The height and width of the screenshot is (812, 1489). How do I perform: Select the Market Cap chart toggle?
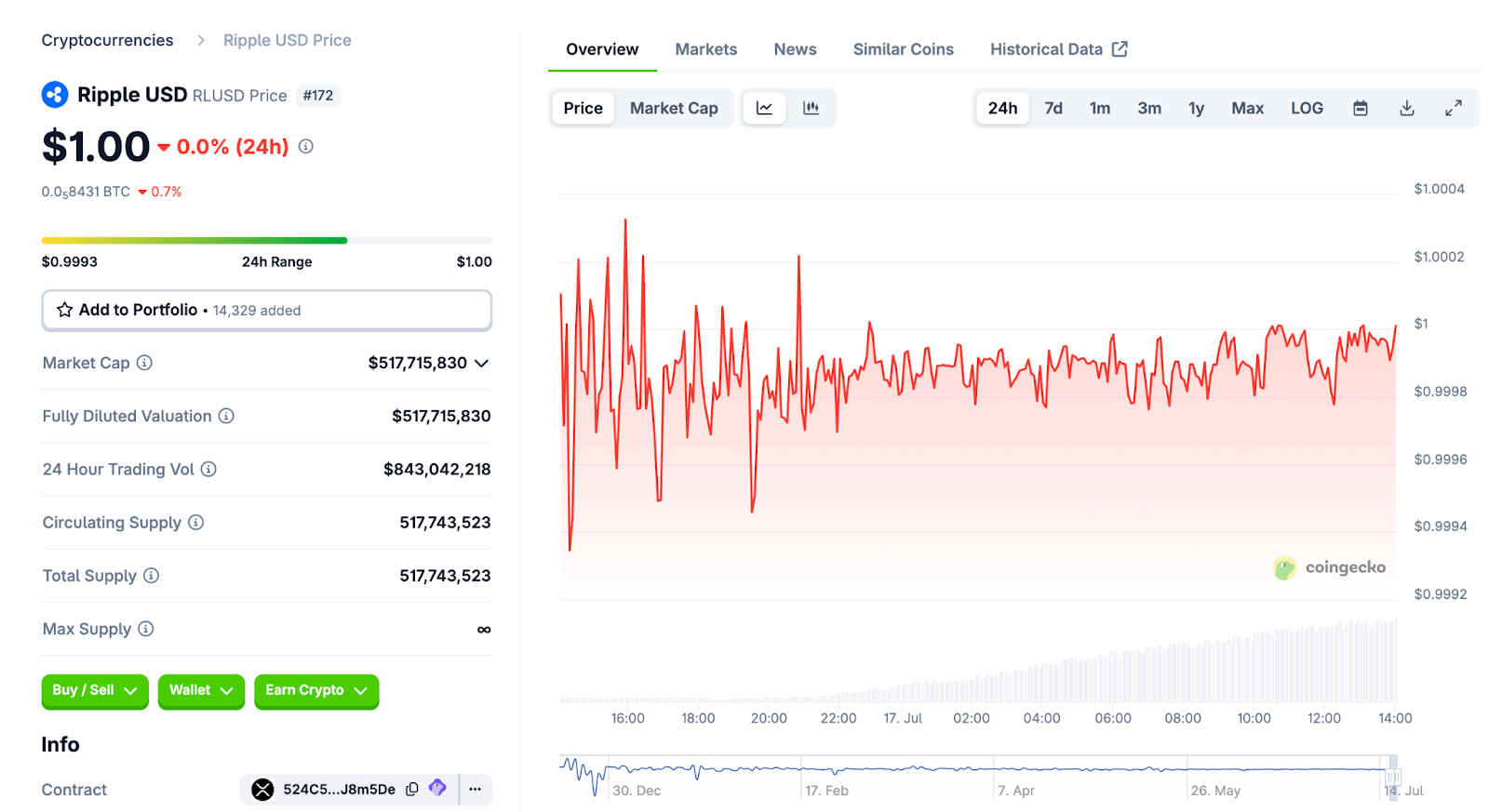click(x=674, y=108)
